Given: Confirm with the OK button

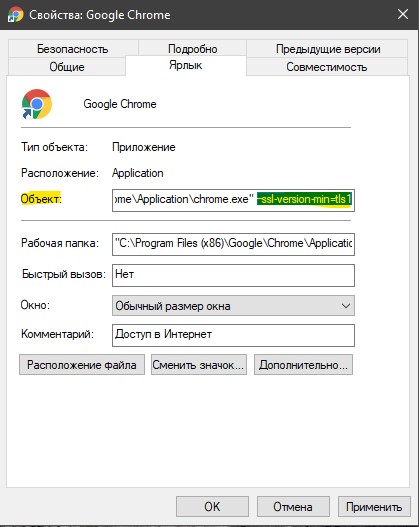Looking at the screenshot, I should (x=212, y=506).
